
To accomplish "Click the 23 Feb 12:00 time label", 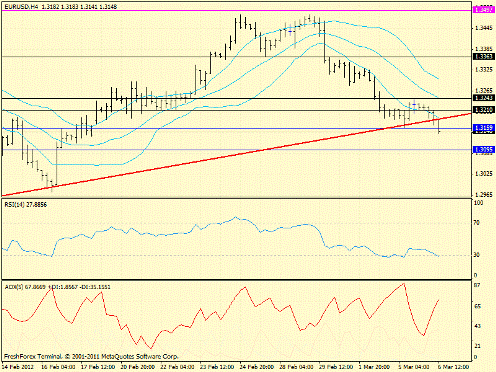I will tap(217, 367).
